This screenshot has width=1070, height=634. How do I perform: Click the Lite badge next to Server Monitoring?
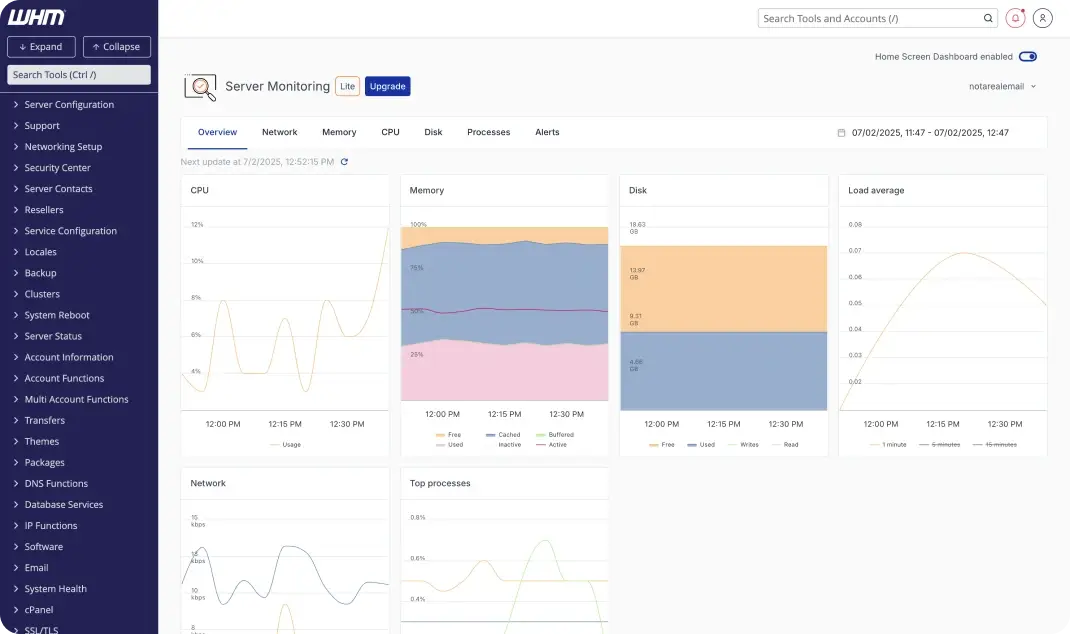tap(347, 86)
